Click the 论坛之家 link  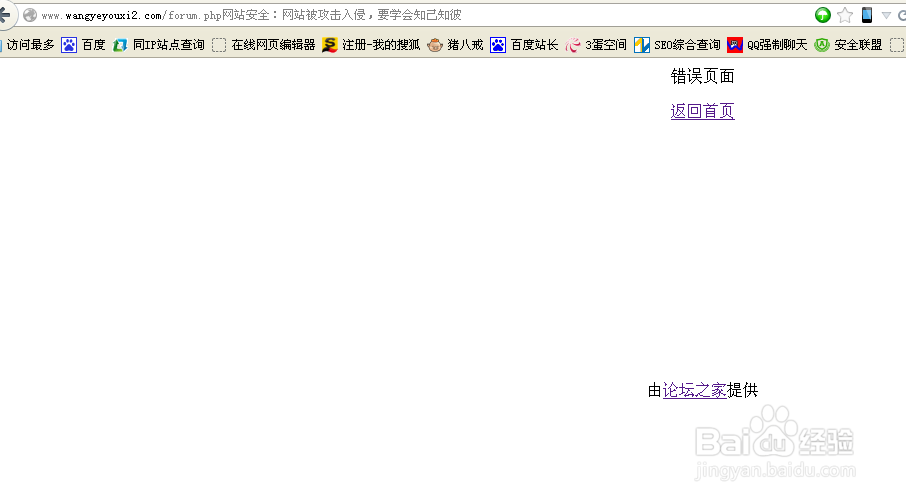pos(695,391)
